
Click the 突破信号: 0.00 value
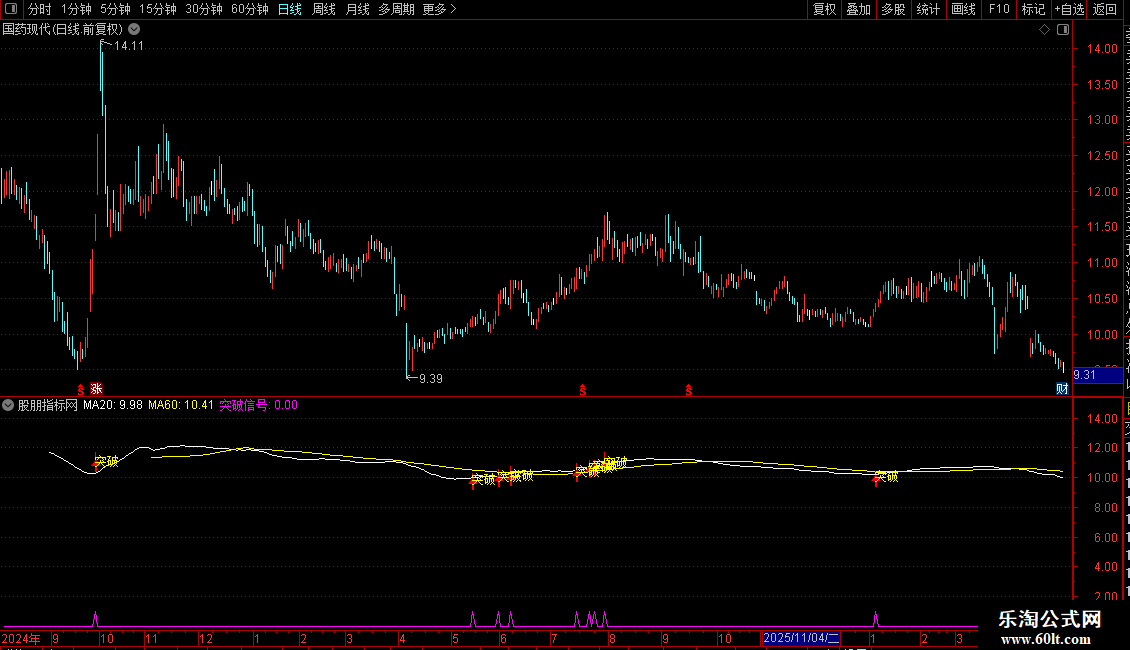tap(259, 405)
